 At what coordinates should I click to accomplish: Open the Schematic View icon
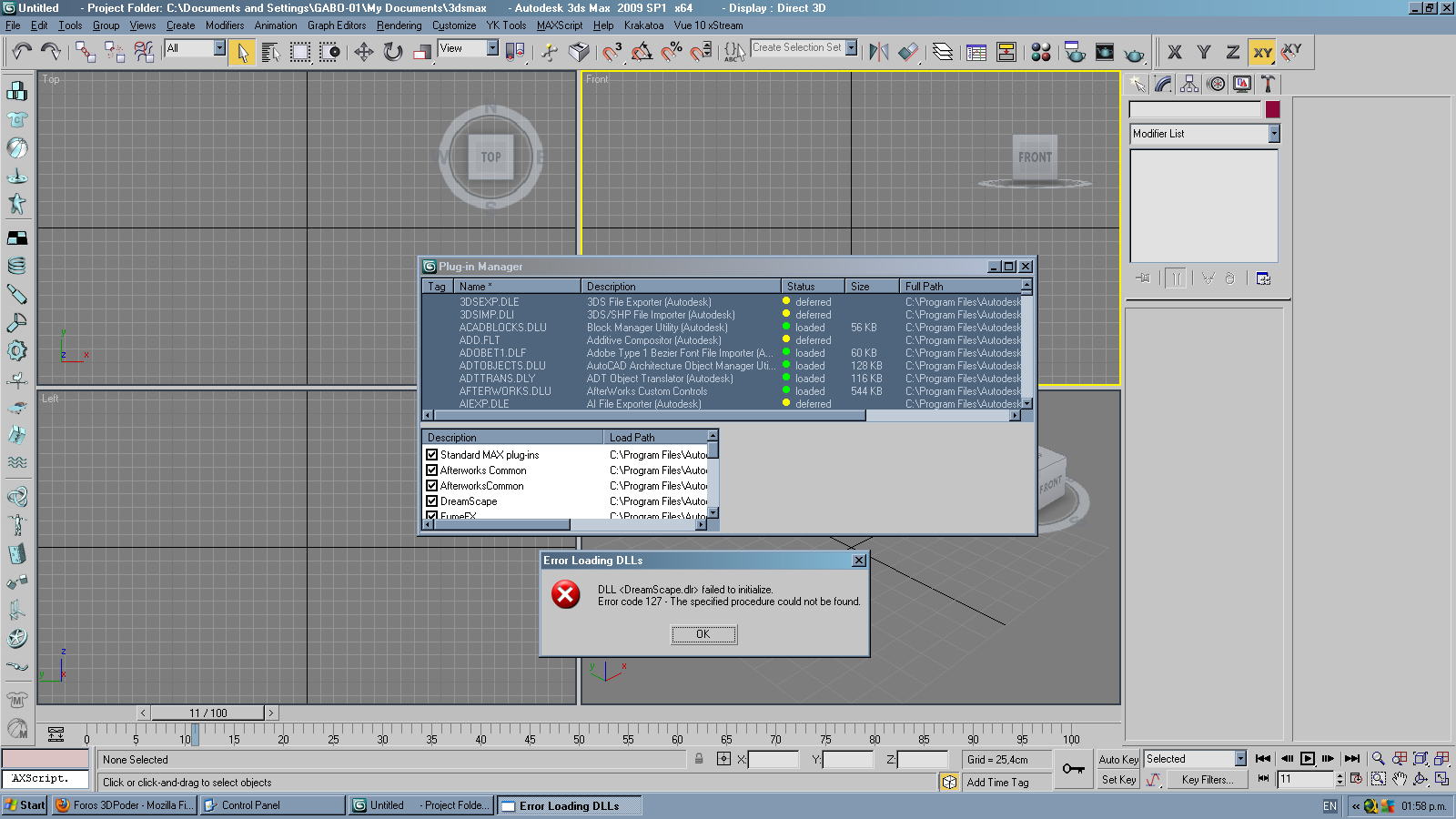(1006, 52)
